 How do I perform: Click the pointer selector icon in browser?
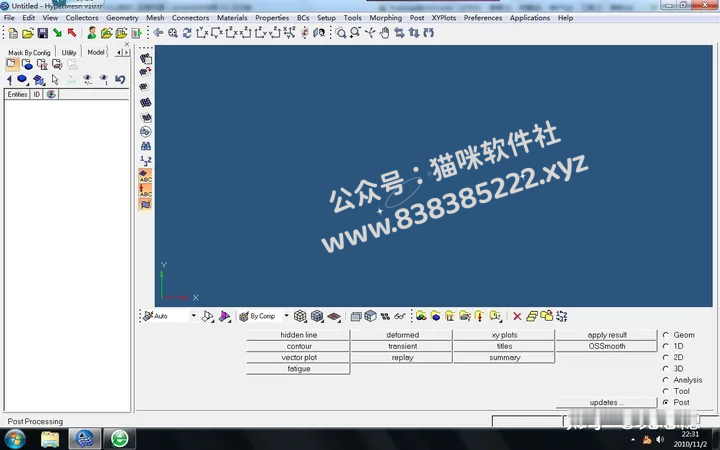(x=55, y=79)
